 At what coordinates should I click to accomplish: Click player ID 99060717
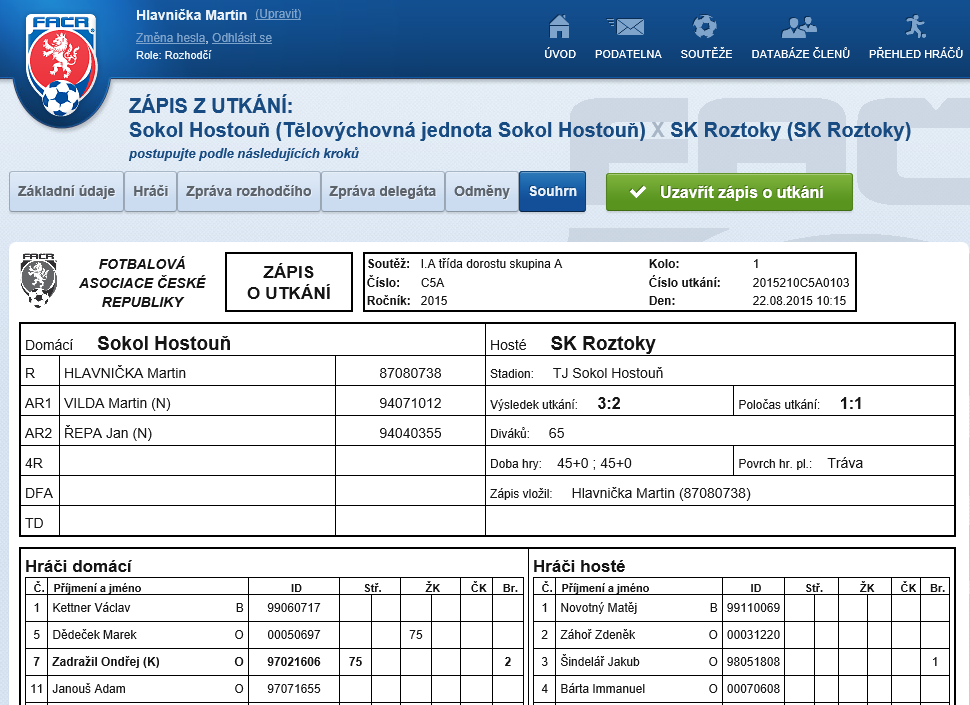pos(294,608)
